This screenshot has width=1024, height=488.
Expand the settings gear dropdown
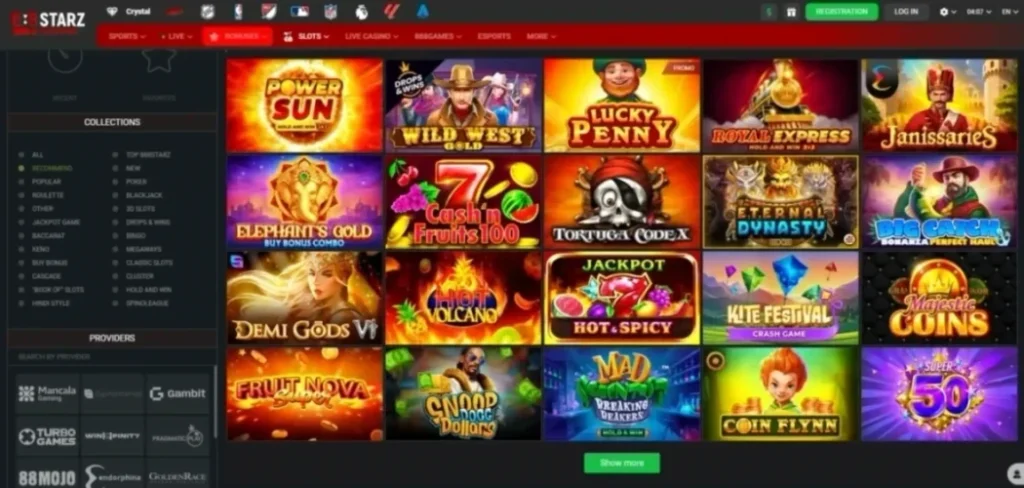click(x=947, y=12)
